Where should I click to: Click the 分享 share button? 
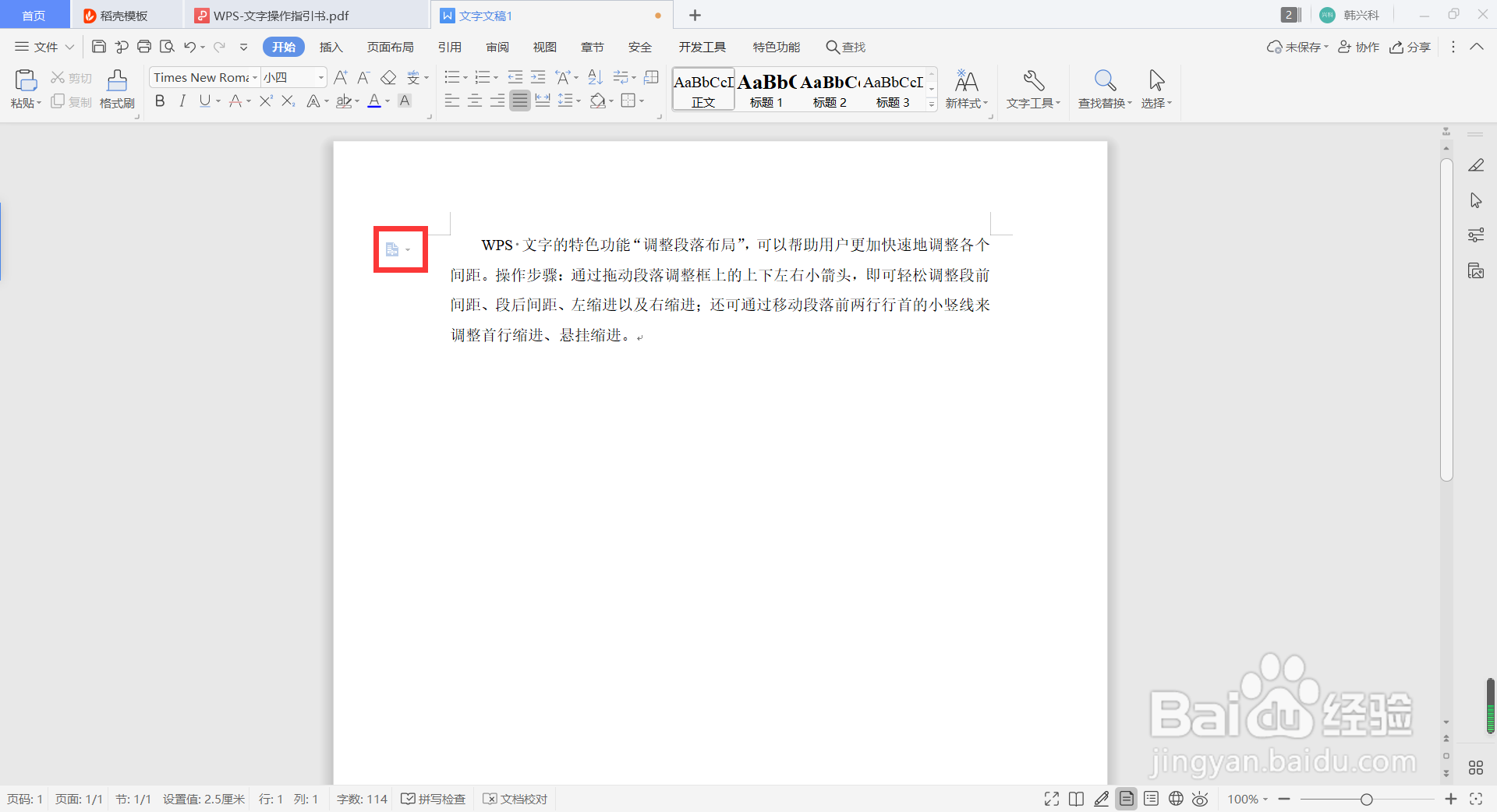(x=1410, y=47)
